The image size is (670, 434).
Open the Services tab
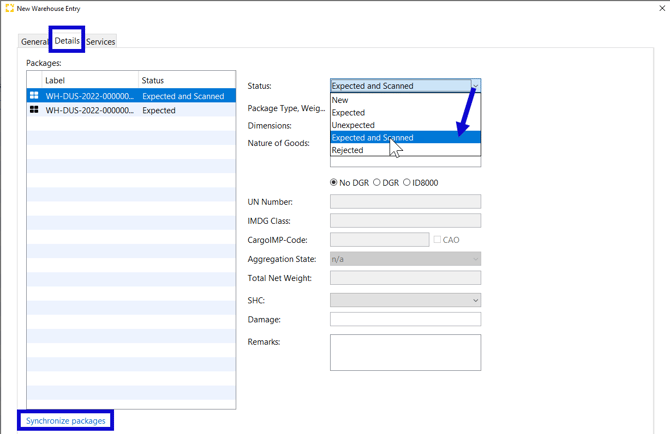[x=100, y=42]
